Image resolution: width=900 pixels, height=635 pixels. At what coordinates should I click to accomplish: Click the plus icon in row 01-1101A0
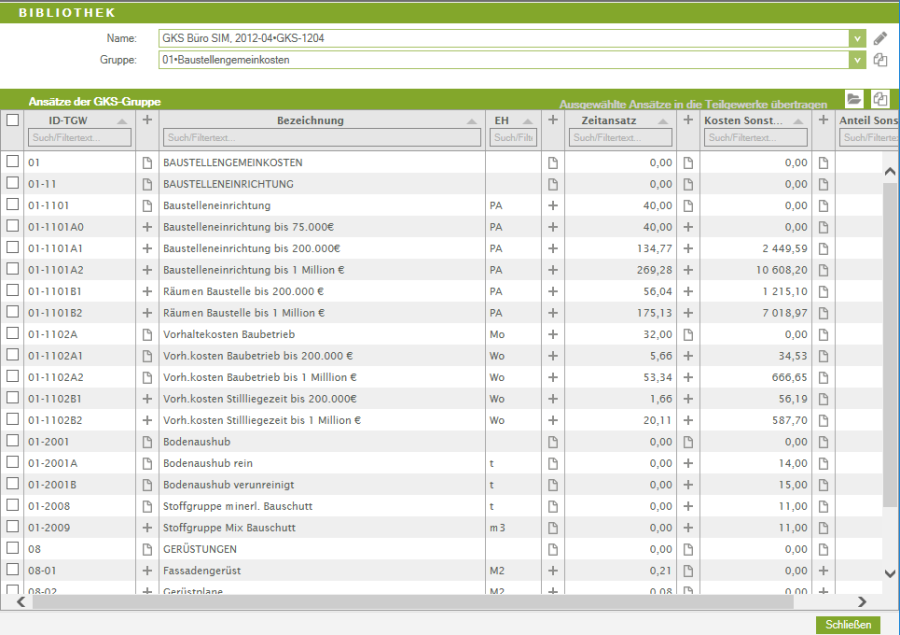pyautogui.click(x=147, y=227)
